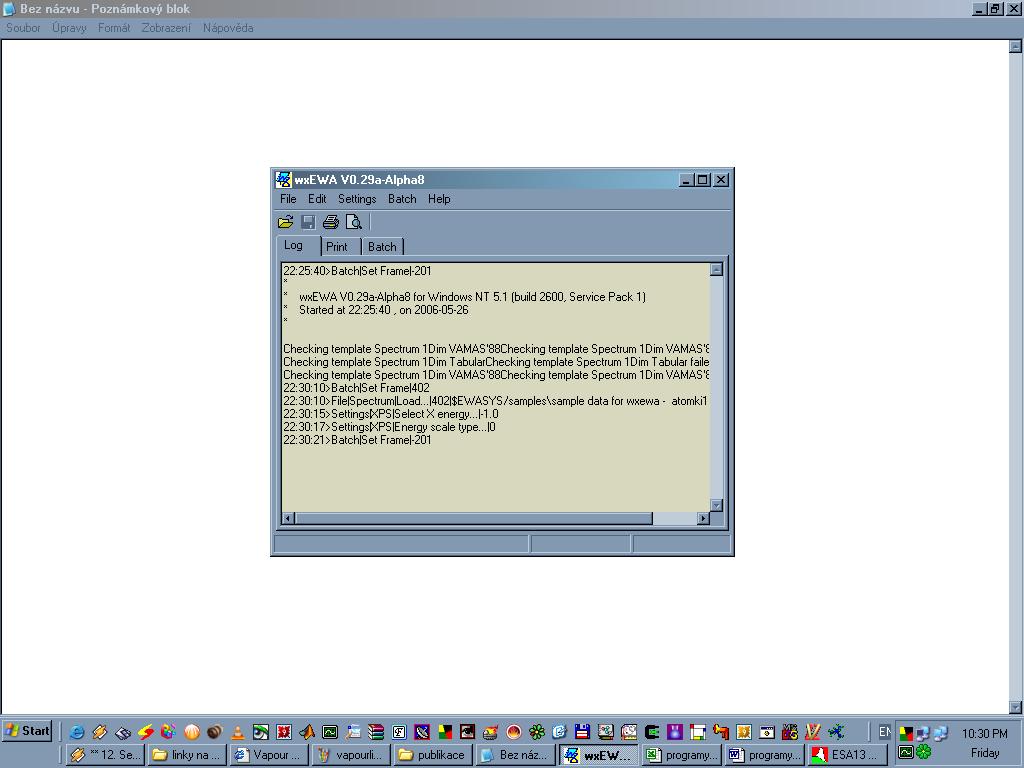1024x768 pixels.
Task: Click the wxEWA window title bar icon
Action: click(283, 180)
